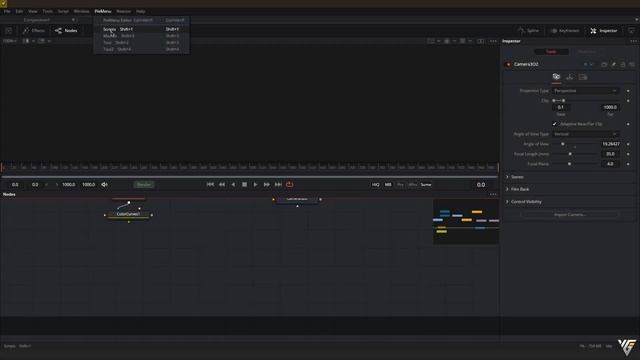
Task: Toggle the Inspector panel button
Action: click(x=604, y=31)
